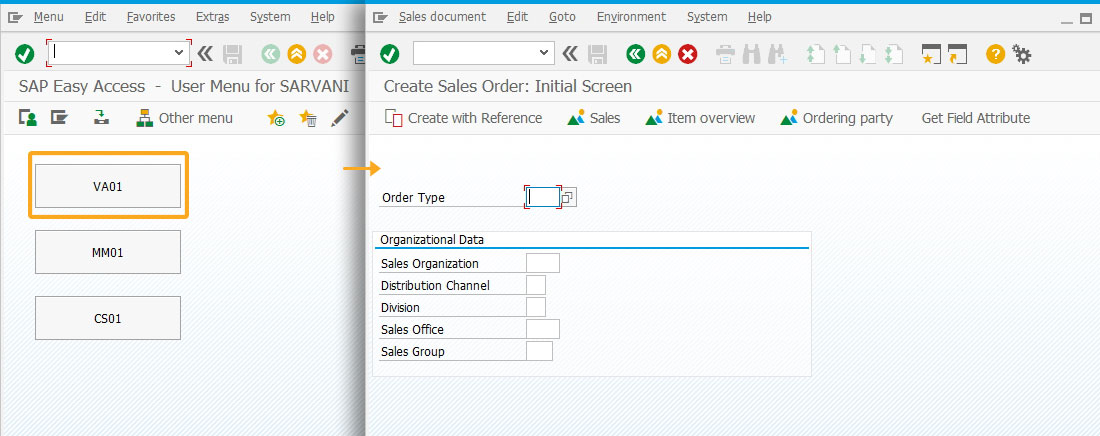The image size is (1100, 436).
Task: Click the download icon next to SAP menu icon
Action: tap(102, 118)
